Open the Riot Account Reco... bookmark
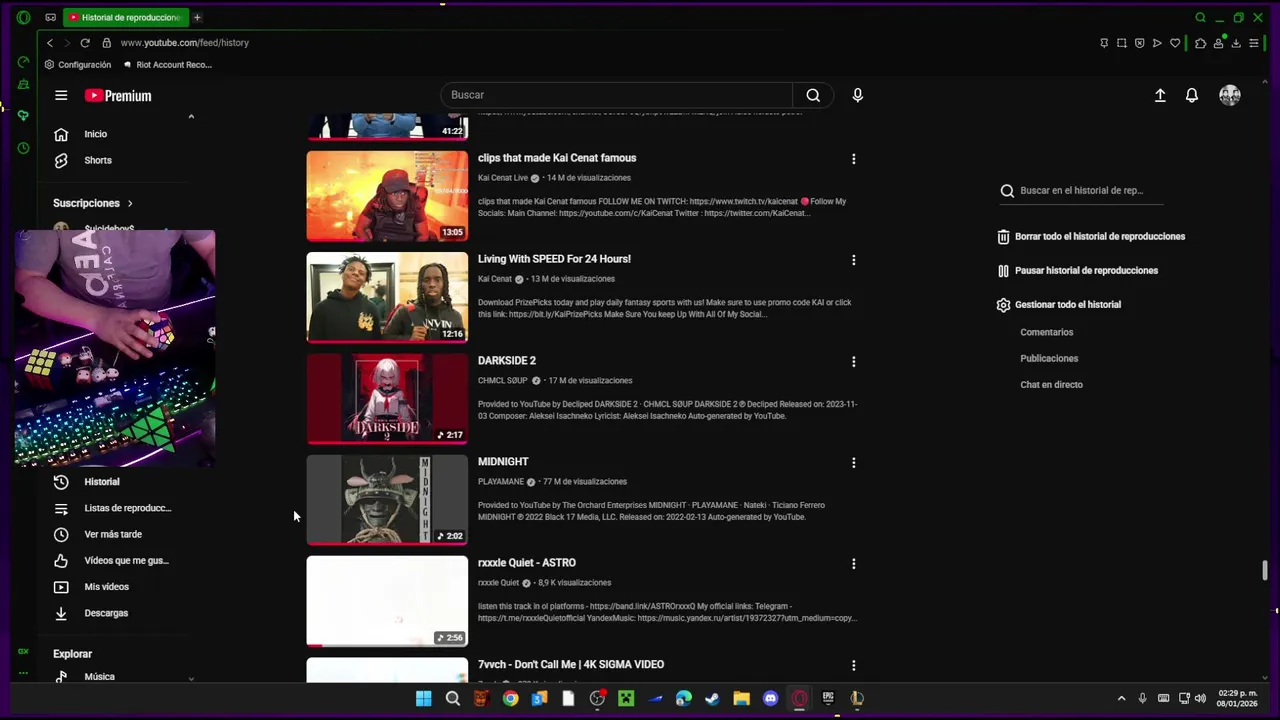This screenshot has height=720, width=1280. [167, 65]
